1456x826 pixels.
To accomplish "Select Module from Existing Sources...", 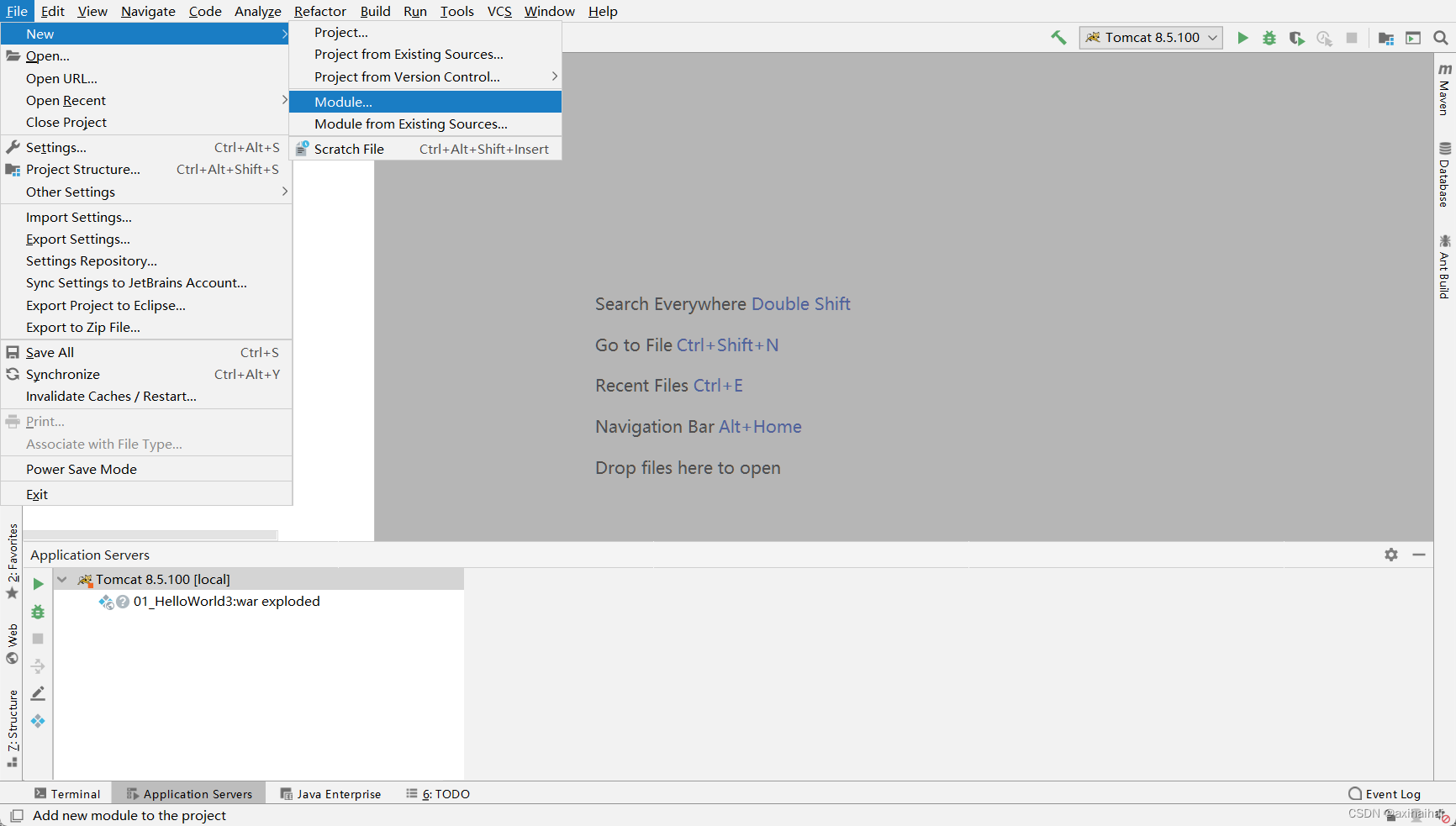I will [x=425, y=124].
